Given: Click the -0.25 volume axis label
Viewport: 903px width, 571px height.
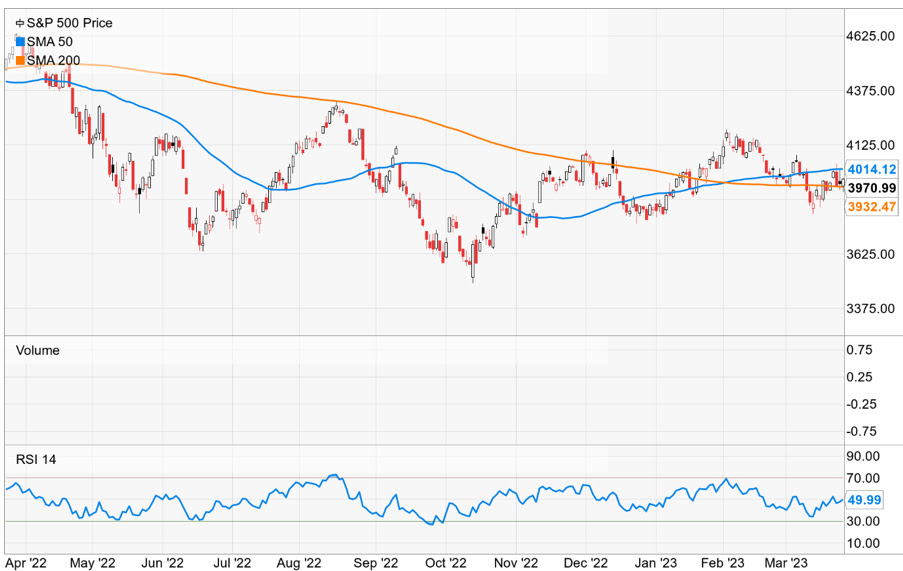Looking at the screenshot, I should click(x=861, y=404).
